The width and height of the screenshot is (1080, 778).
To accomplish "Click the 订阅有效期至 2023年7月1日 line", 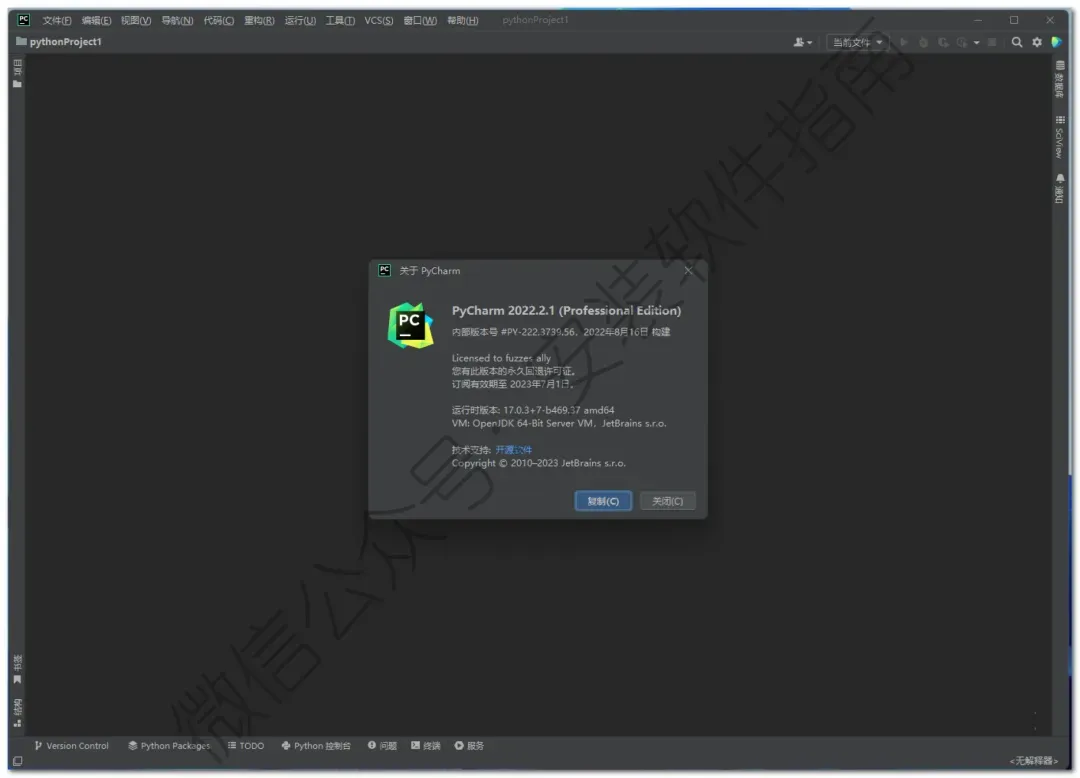I will point(512,384).
